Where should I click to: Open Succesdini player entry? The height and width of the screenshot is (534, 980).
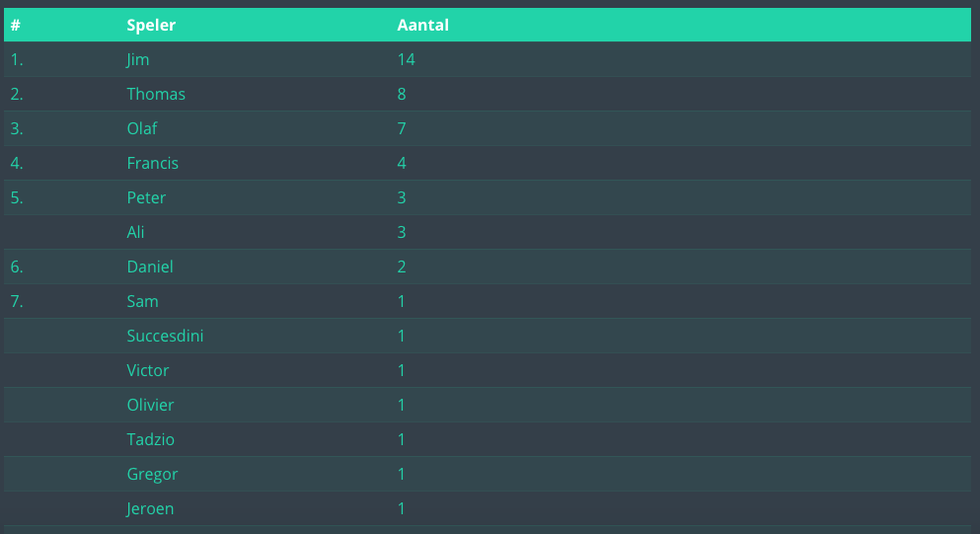click(165, 336)
